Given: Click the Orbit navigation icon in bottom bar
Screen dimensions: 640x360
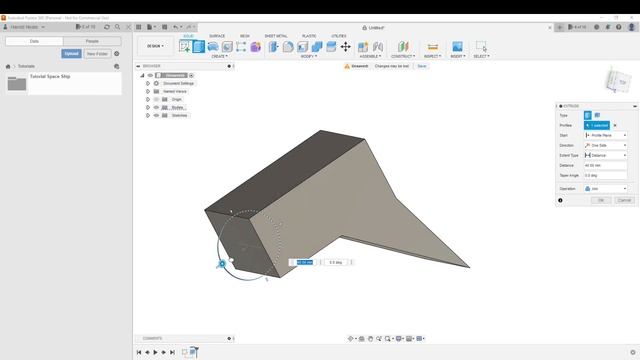Looking at the screenshot, I should pyautogui.click(x=351, y=338).
